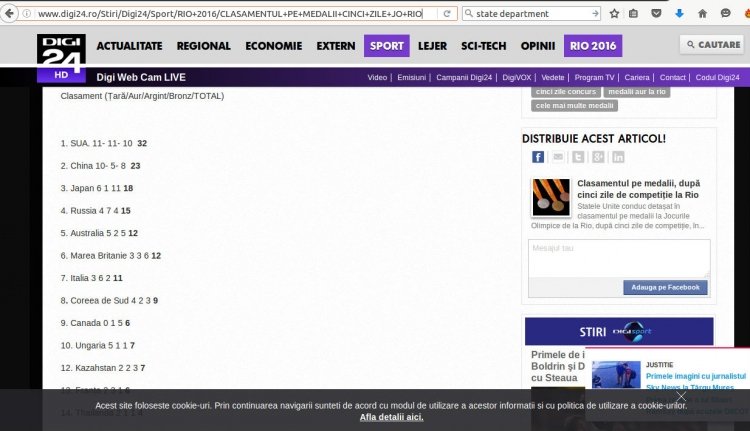Open the OPINII menu section
750x431 pixels.
pyautogui.click(x=538, y=46)
